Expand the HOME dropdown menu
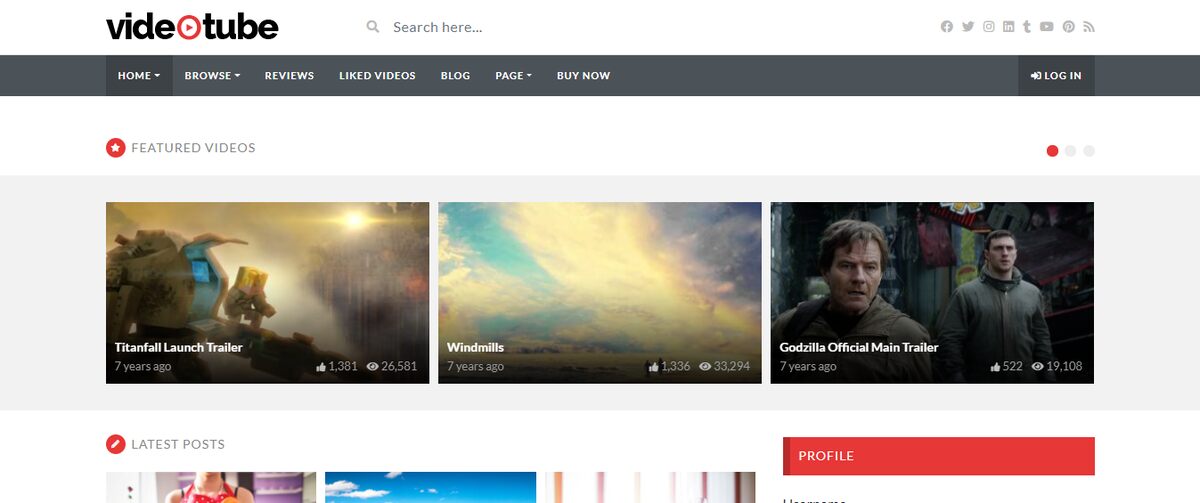 tap(139, 76)
